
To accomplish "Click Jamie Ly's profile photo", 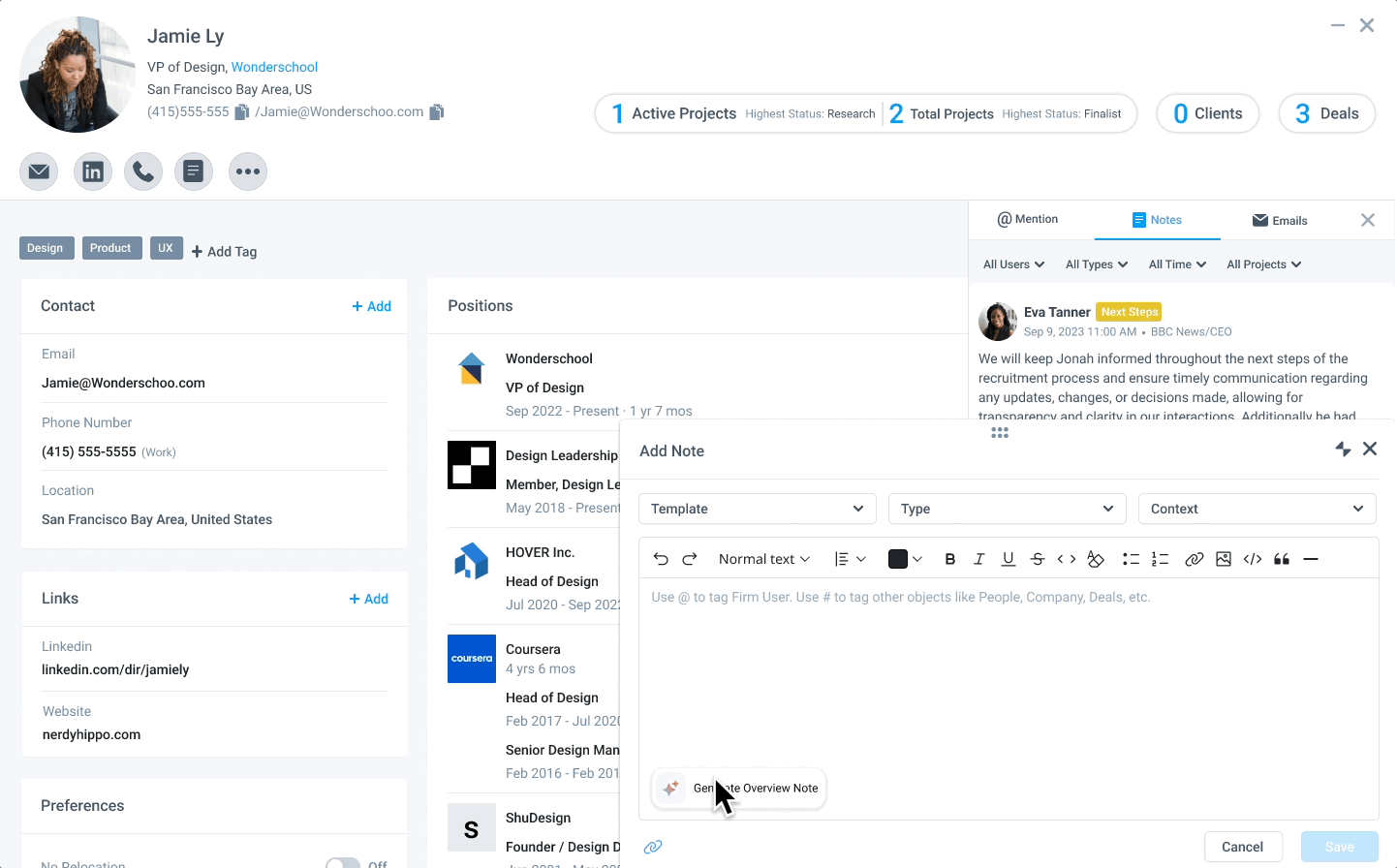I will [78, 75].
